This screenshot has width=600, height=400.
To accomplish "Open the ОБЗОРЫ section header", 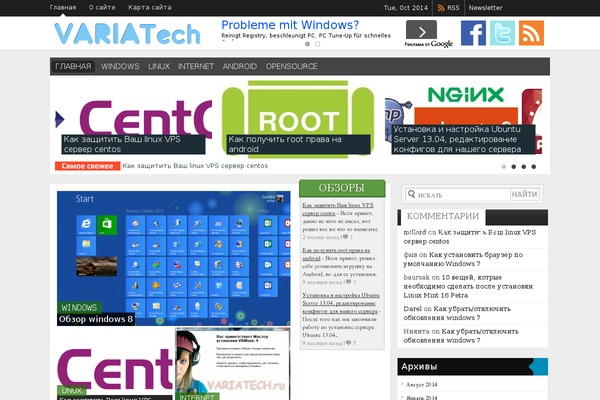I will (342, 188).
